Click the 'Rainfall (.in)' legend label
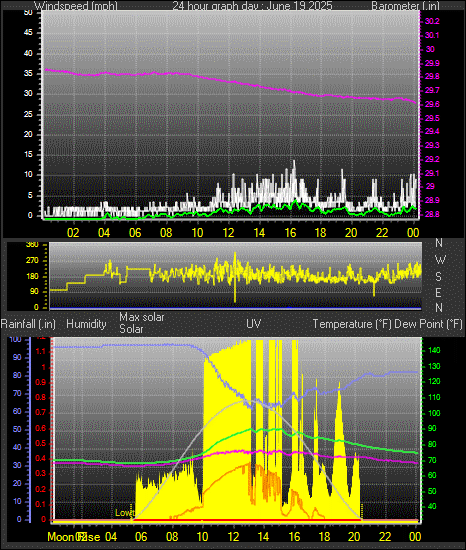This screenshot has height=550, width=466. (28, 324)
